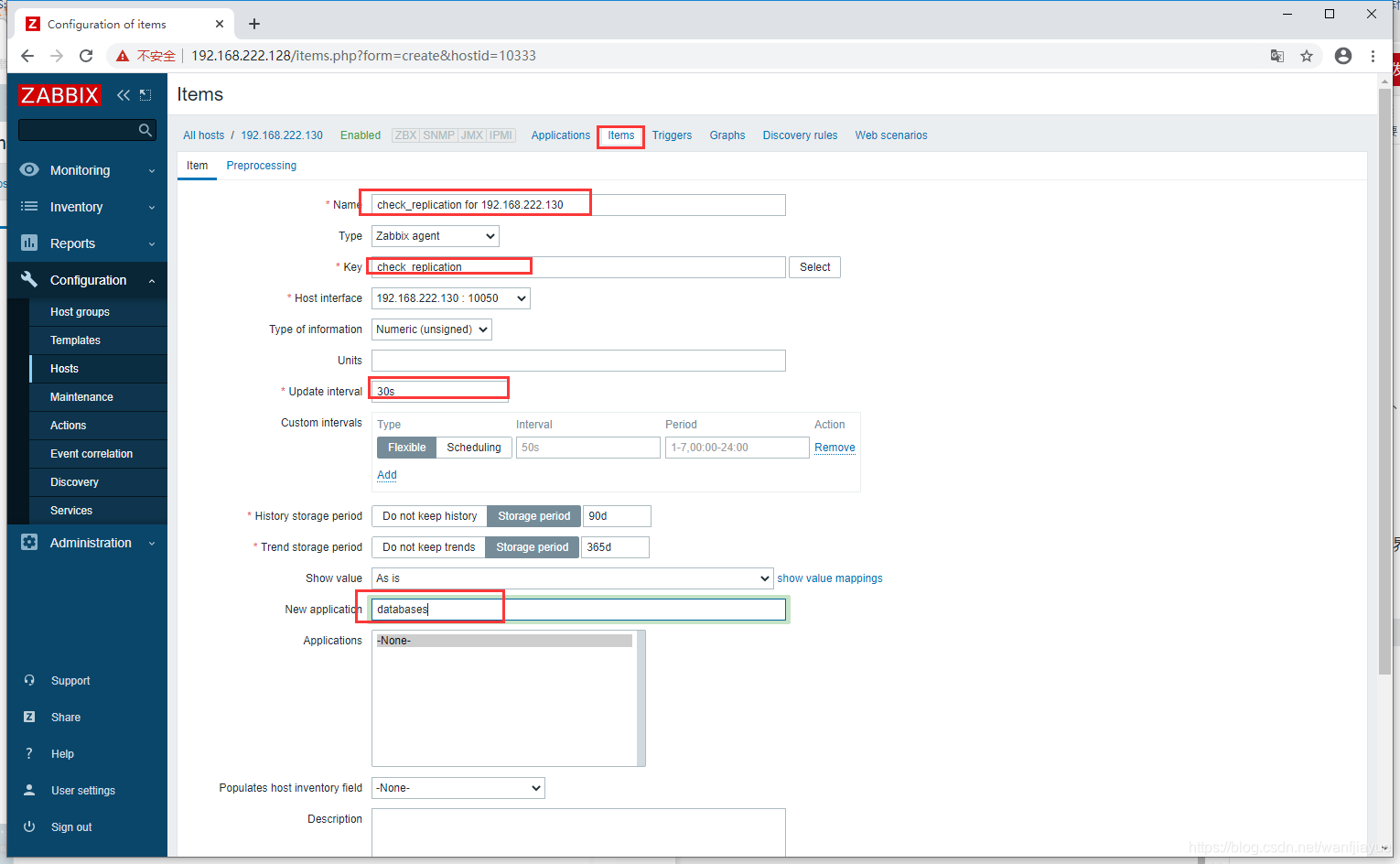
Task: Open Chrome three-dot menu
Action: tap(1373, 56)
